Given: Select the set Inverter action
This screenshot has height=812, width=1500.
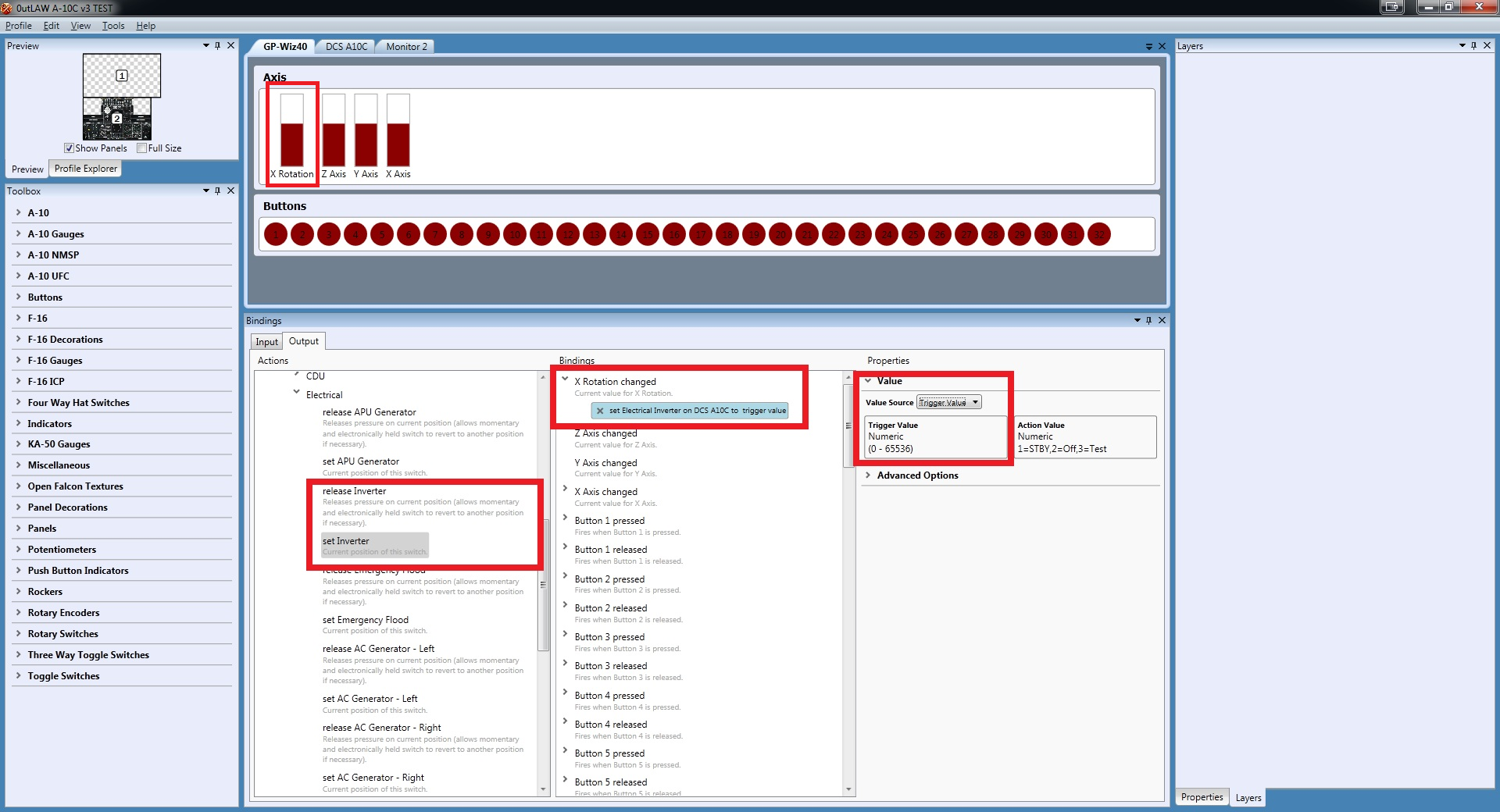Looking at the screenshot, I should [x=375, y=546].
